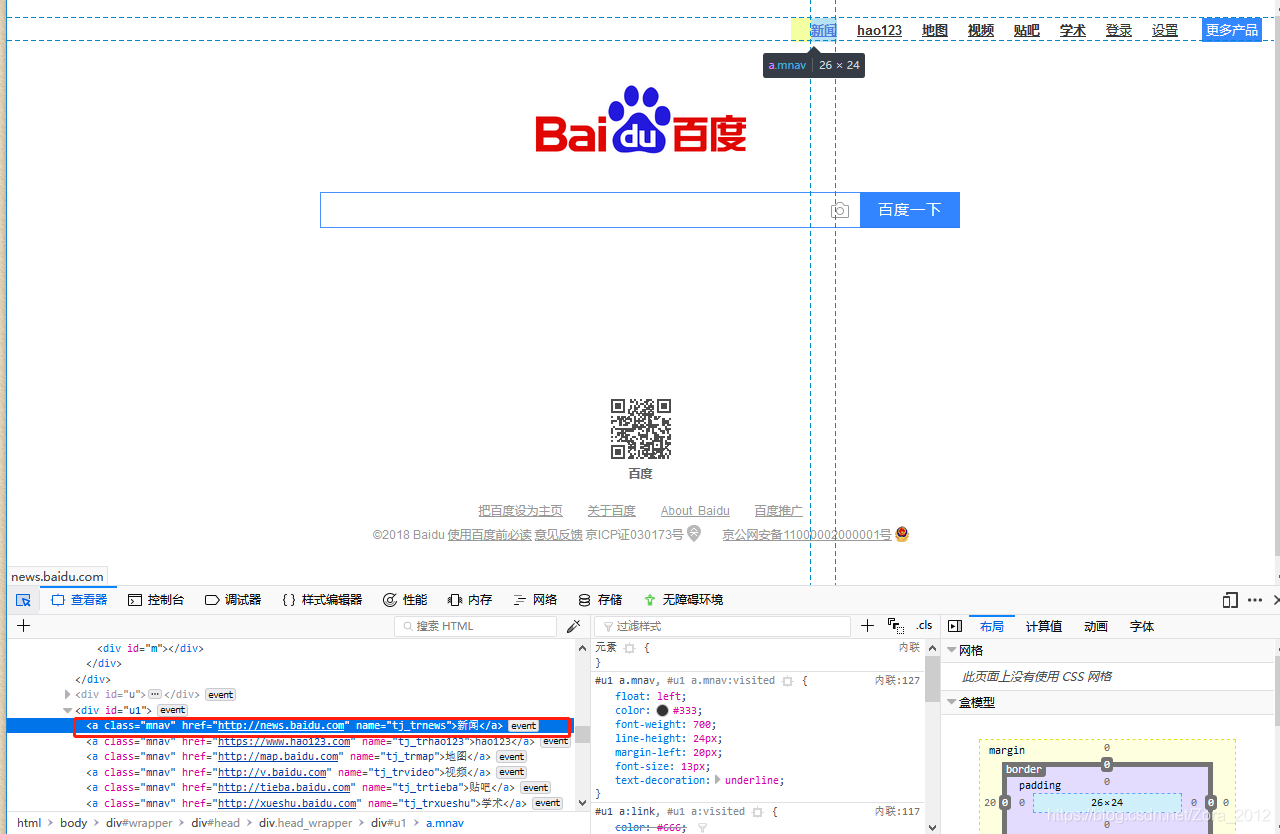Click the filter icon next to color #666

[702, 828]
